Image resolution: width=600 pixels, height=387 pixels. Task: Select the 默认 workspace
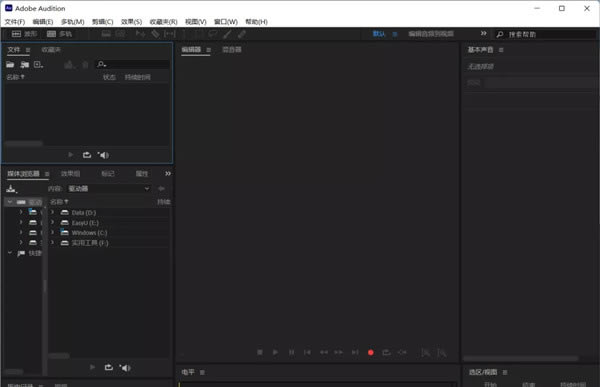click(379, 34)
